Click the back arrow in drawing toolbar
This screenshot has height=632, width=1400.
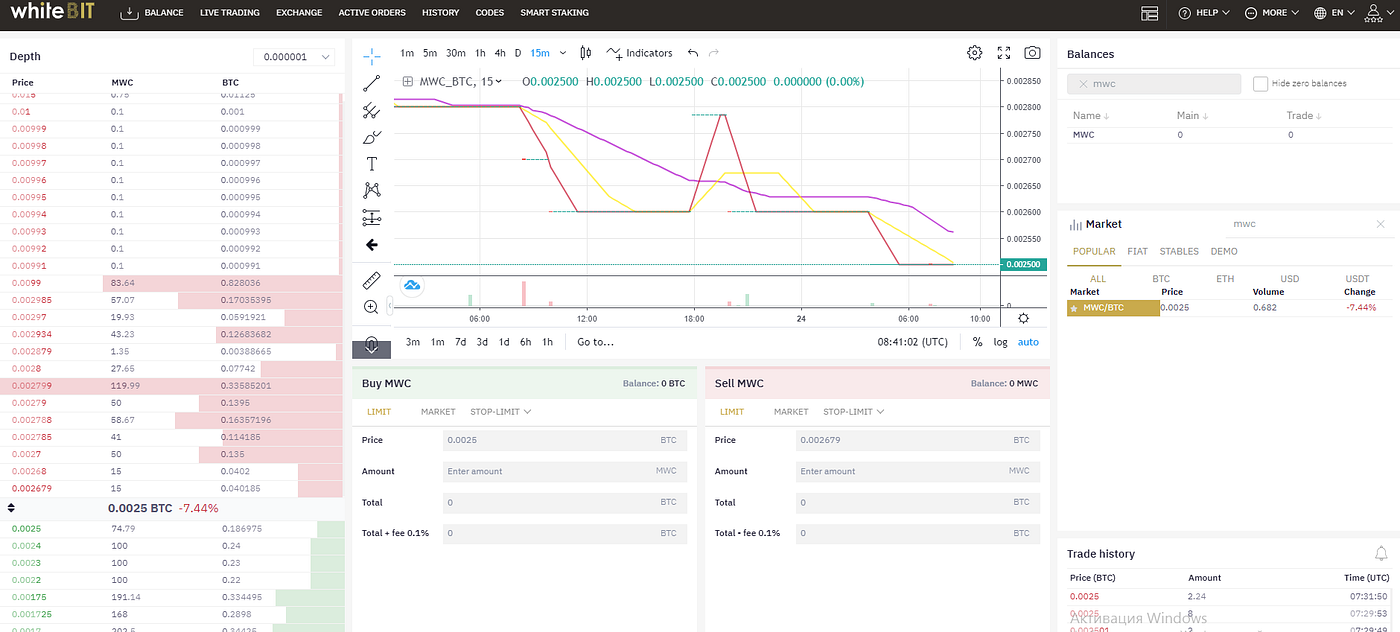click(371, 244)
